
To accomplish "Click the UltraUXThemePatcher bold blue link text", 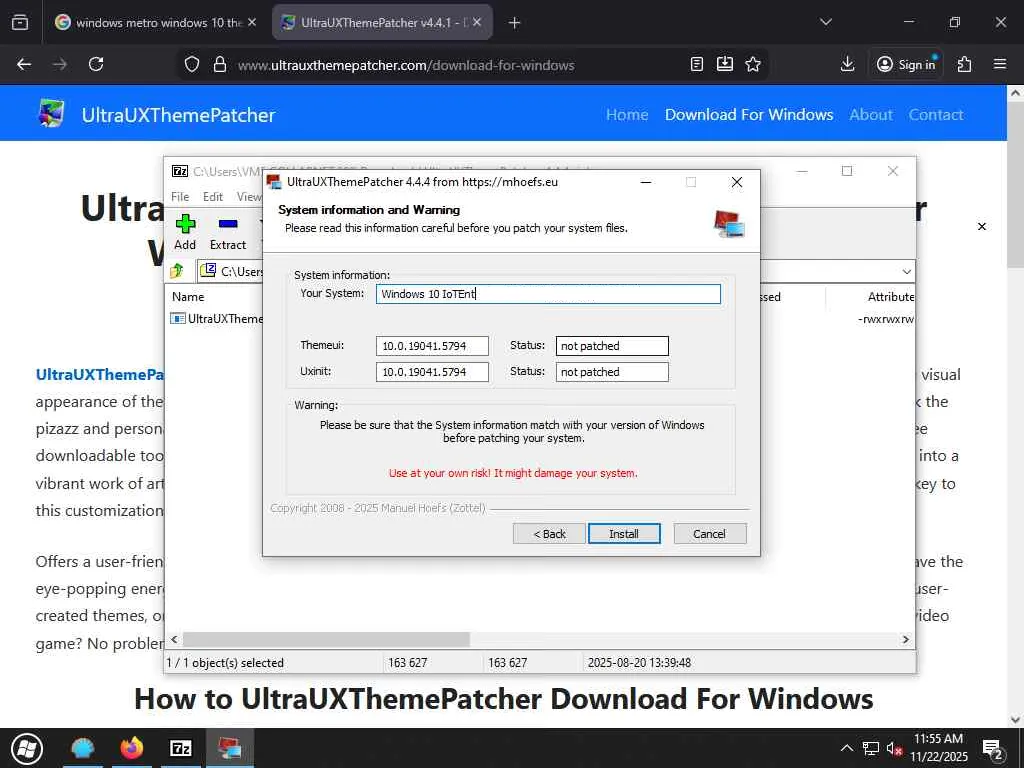I will pyautogui.click(x=100, y=374).
